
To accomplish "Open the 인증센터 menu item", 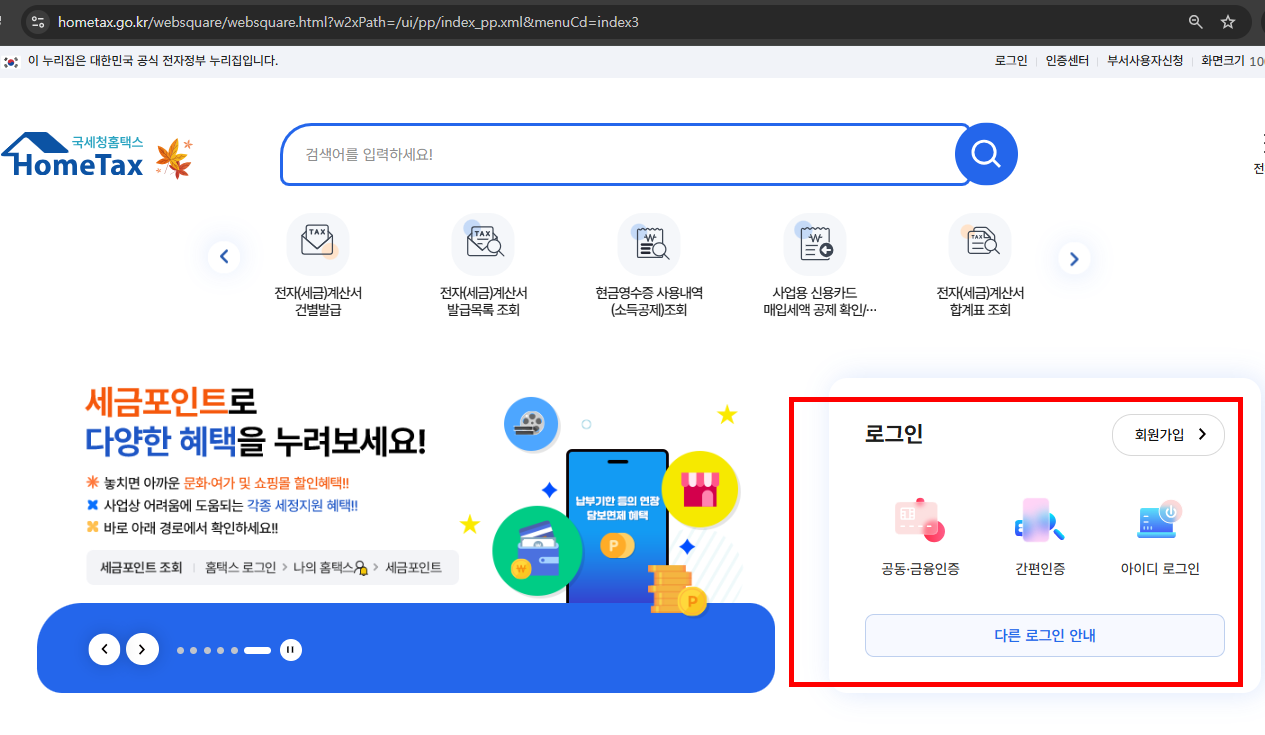I will (x=1067, y=60).
